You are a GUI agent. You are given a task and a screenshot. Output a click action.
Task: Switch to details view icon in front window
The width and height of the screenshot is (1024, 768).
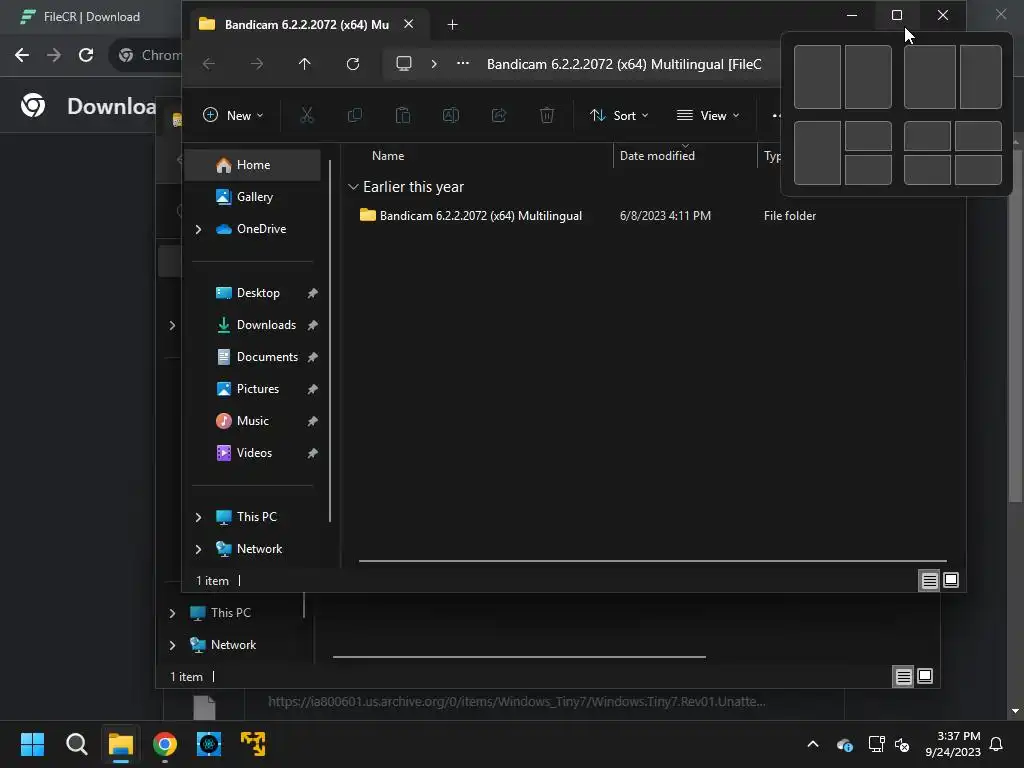click(x=929, y=580)
